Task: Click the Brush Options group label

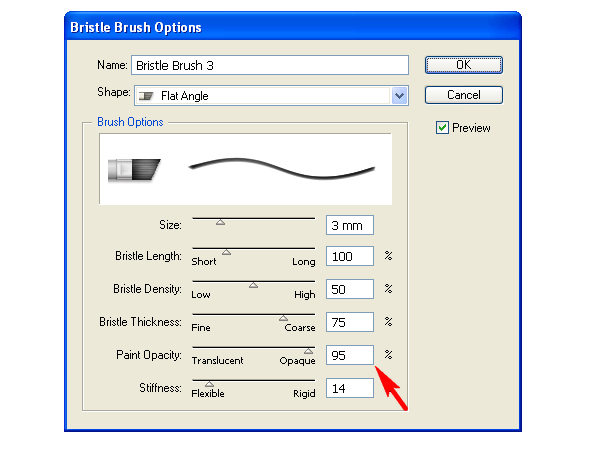Action: click(x=130, y=122)
